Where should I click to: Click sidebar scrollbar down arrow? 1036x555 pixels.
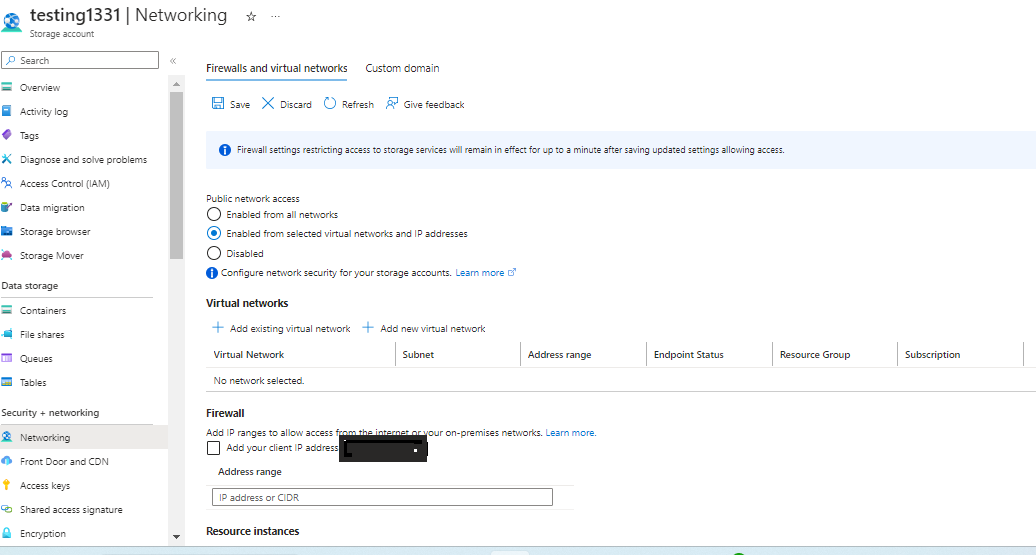click(176, 536)
